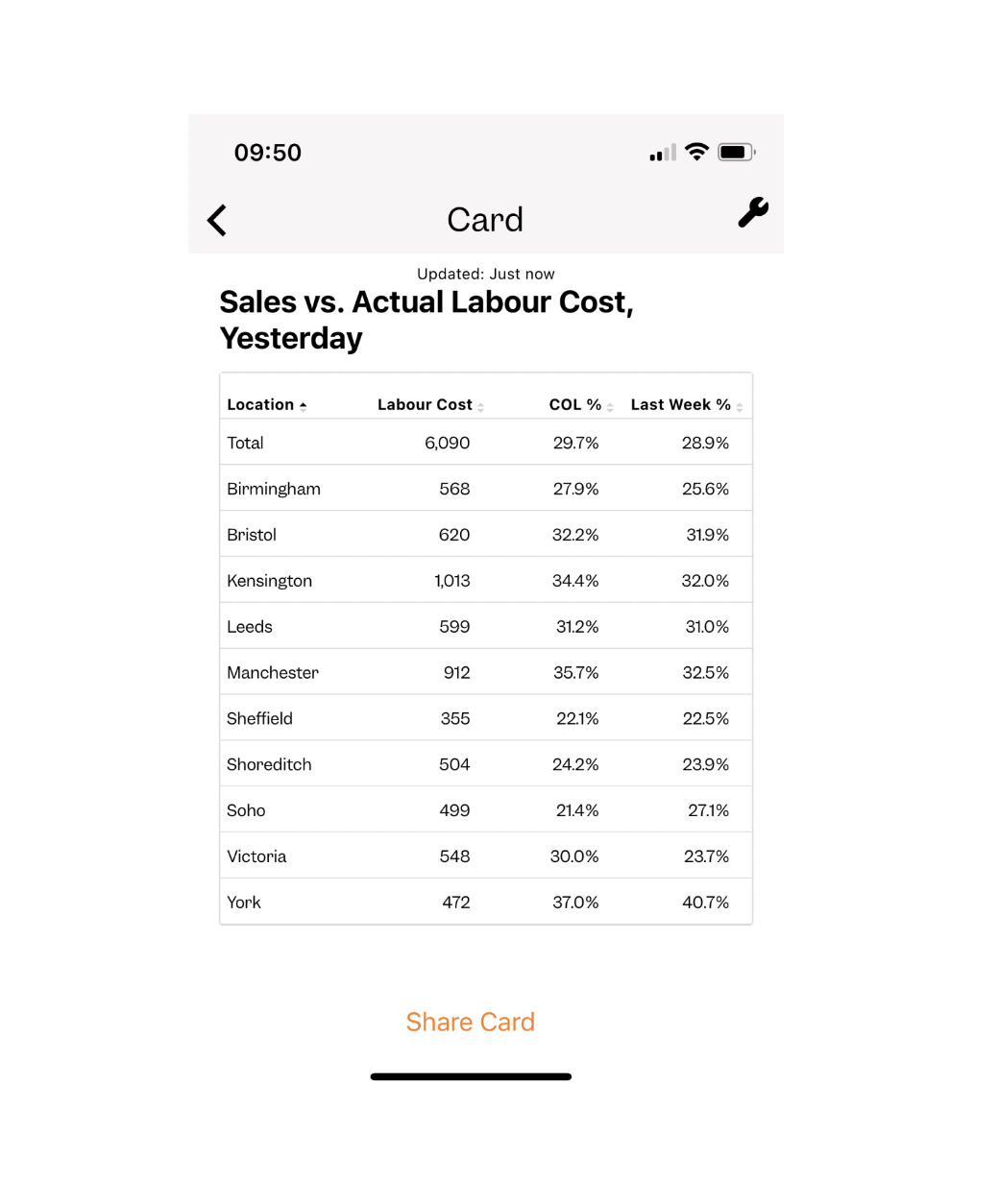This screenshot has height=1204, width=999.
Task: Select the Total row
Action: click(486, 443)
